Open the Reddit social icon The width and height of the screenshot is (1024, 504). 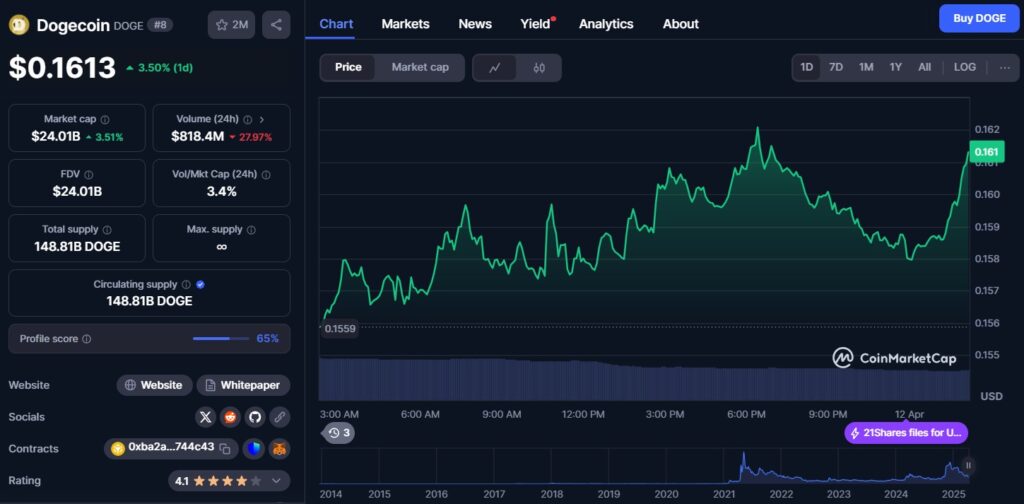tap(230, 417)
